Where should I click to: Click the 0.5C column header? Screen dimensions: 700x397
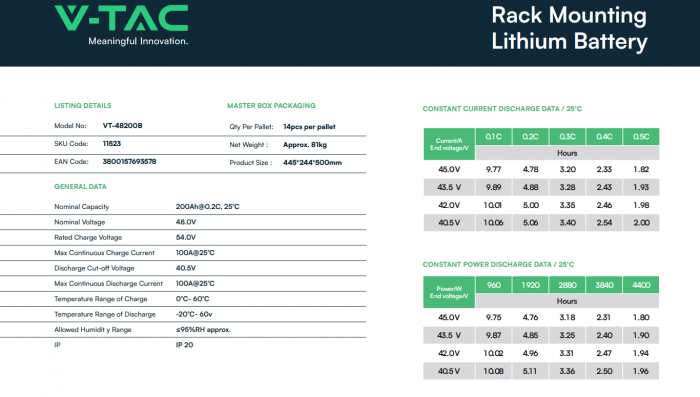pos(641,137)
